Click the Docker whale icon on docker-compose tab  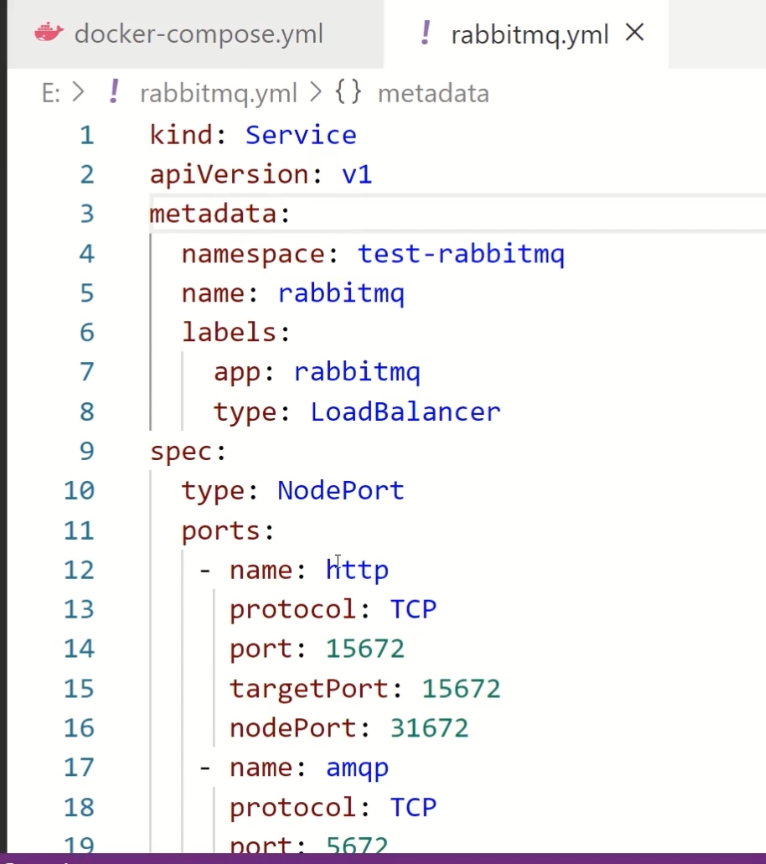(x=48, y=33)
